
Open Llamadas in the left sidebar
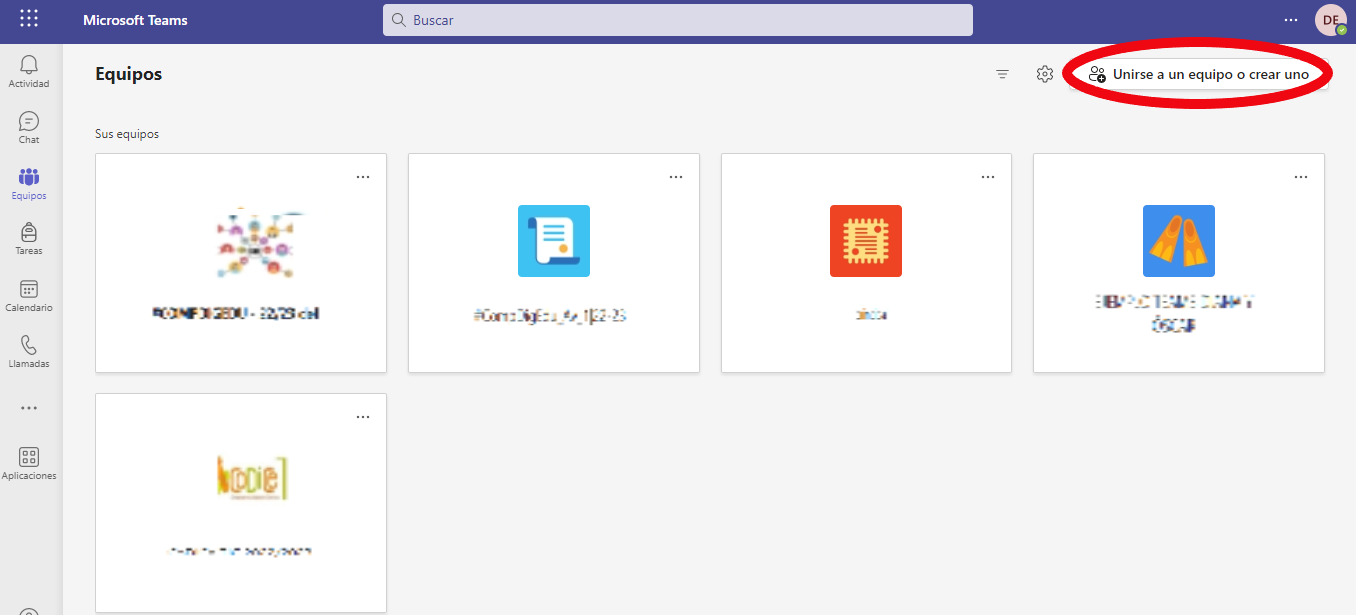29,352
